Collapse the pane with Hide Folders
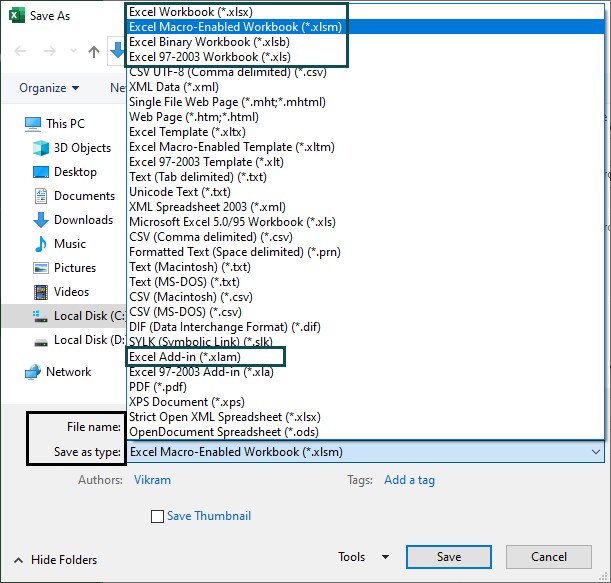 click(55, 560)
